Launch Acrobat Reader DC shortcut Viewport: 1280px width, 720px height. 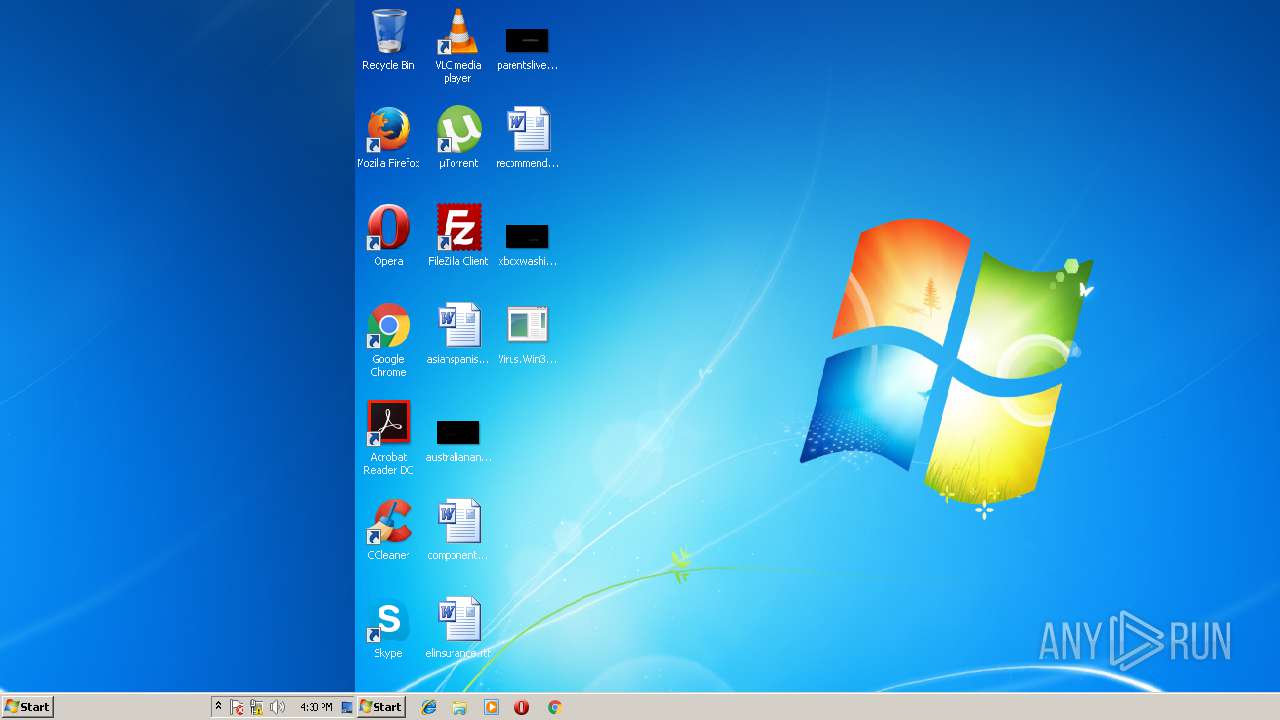388,438
